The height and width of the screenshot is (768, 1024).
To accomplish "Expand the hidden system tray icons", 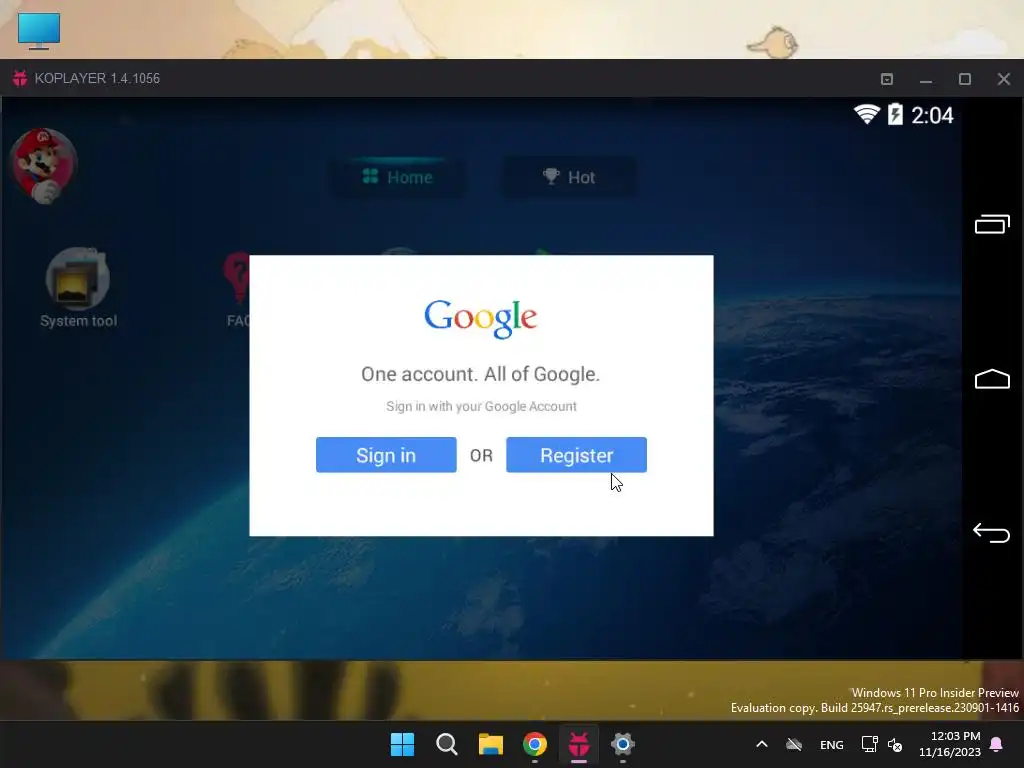I will click(x=761, y=744).
